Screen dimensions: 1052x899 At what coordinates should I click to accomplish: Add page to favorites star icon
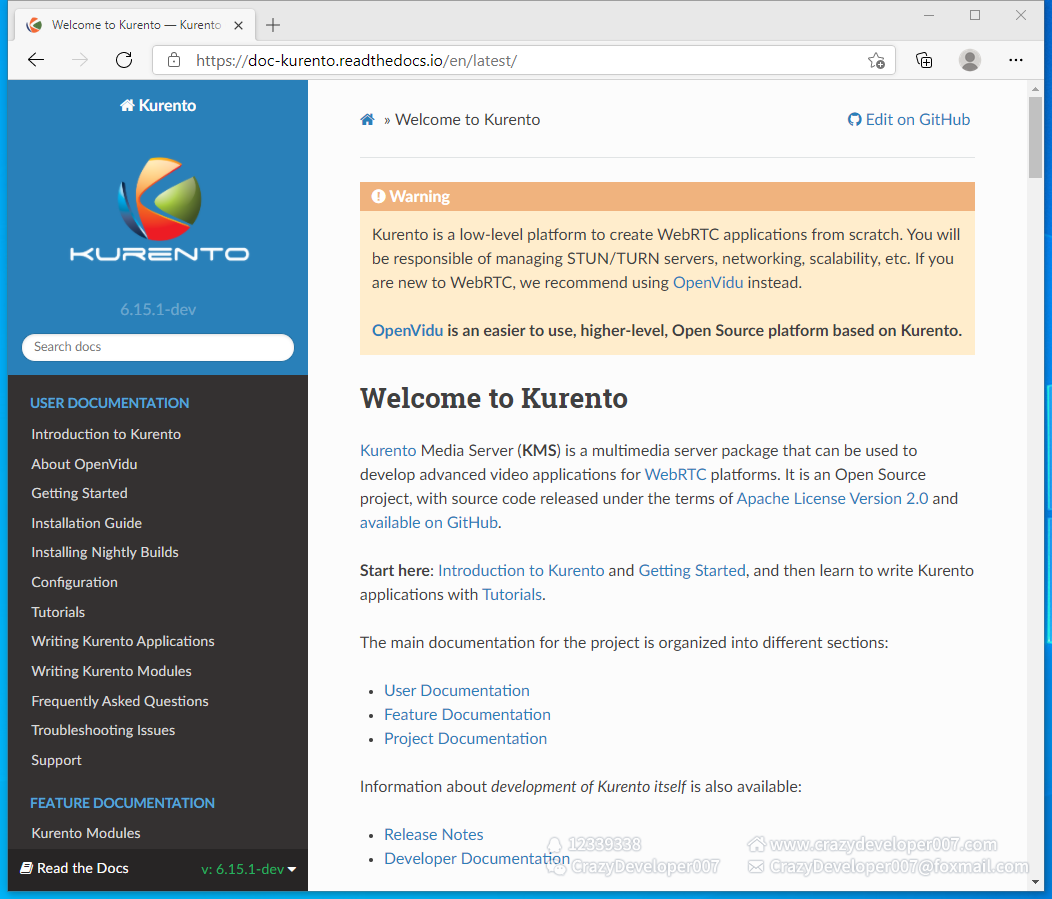pyautogui.click(x=876, y=60)
